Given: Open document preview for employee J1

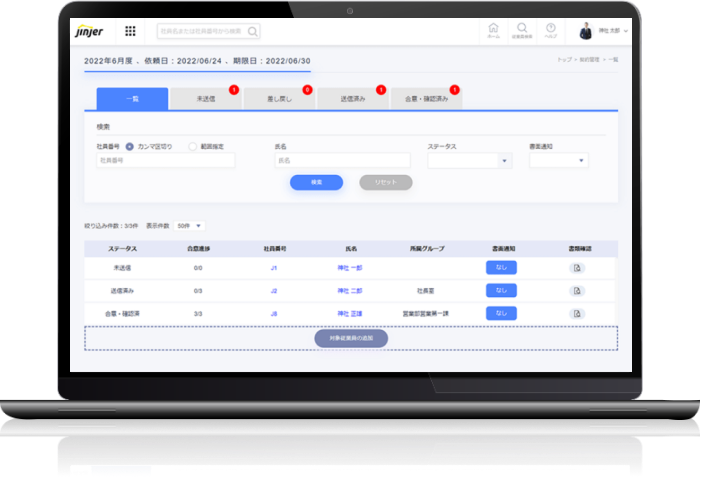Looking at the screenshot, I should 577,268.
